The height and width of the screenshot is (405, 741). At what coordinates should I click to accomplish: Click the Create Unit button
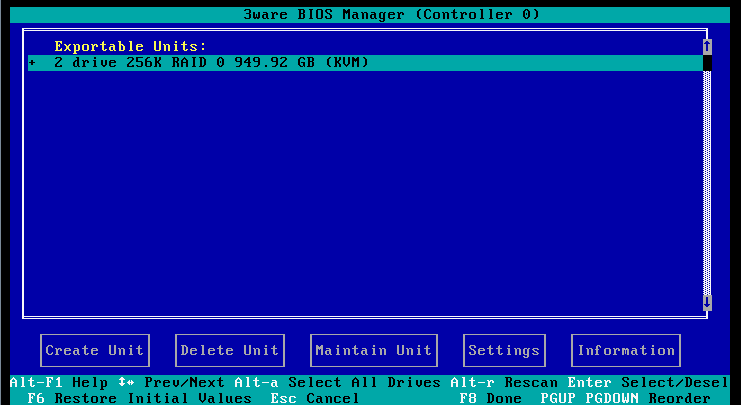[x=95, y=350]
